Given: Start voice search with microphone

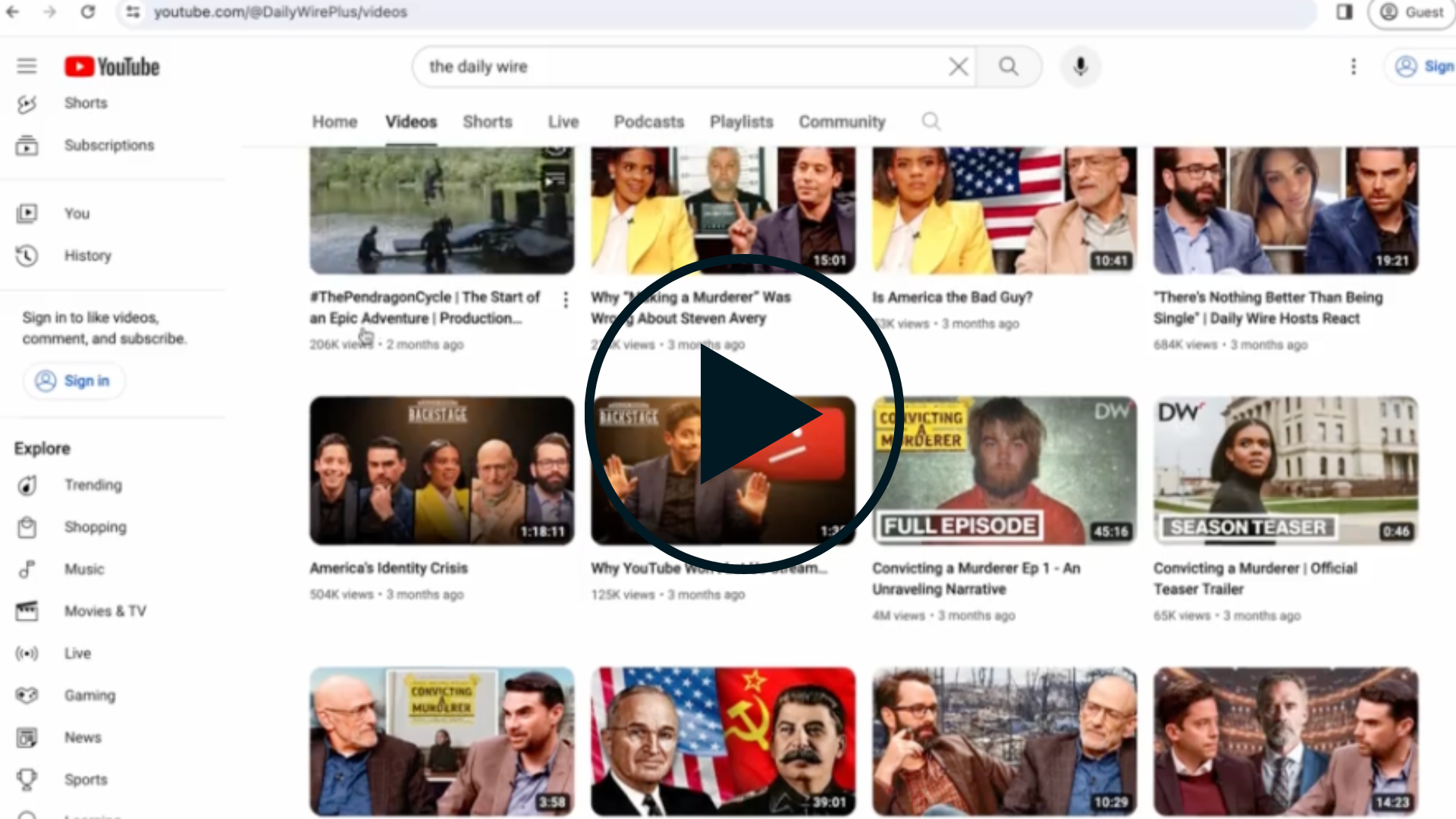Looking at the screenshot, I should (x=1080, y=67).
